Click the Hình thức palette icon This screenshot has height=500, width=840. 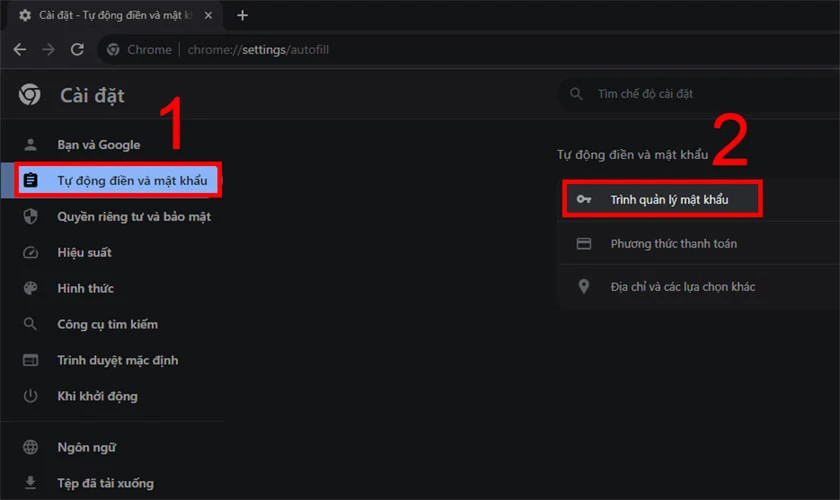30,289
